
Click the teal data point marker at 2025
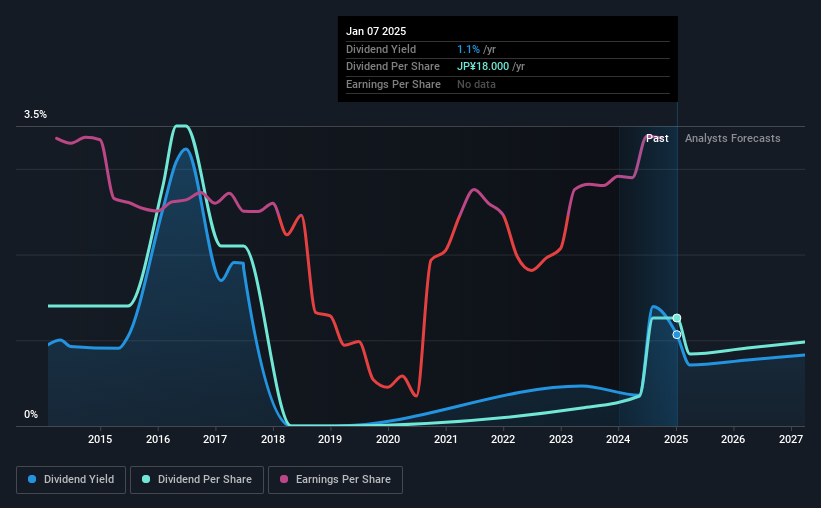click(677, 318)
